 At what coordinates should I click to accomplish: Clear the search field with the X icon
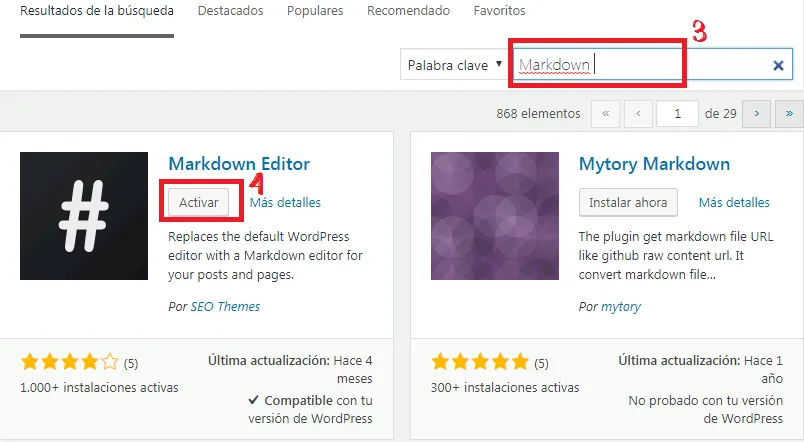(x=778, y=65)
